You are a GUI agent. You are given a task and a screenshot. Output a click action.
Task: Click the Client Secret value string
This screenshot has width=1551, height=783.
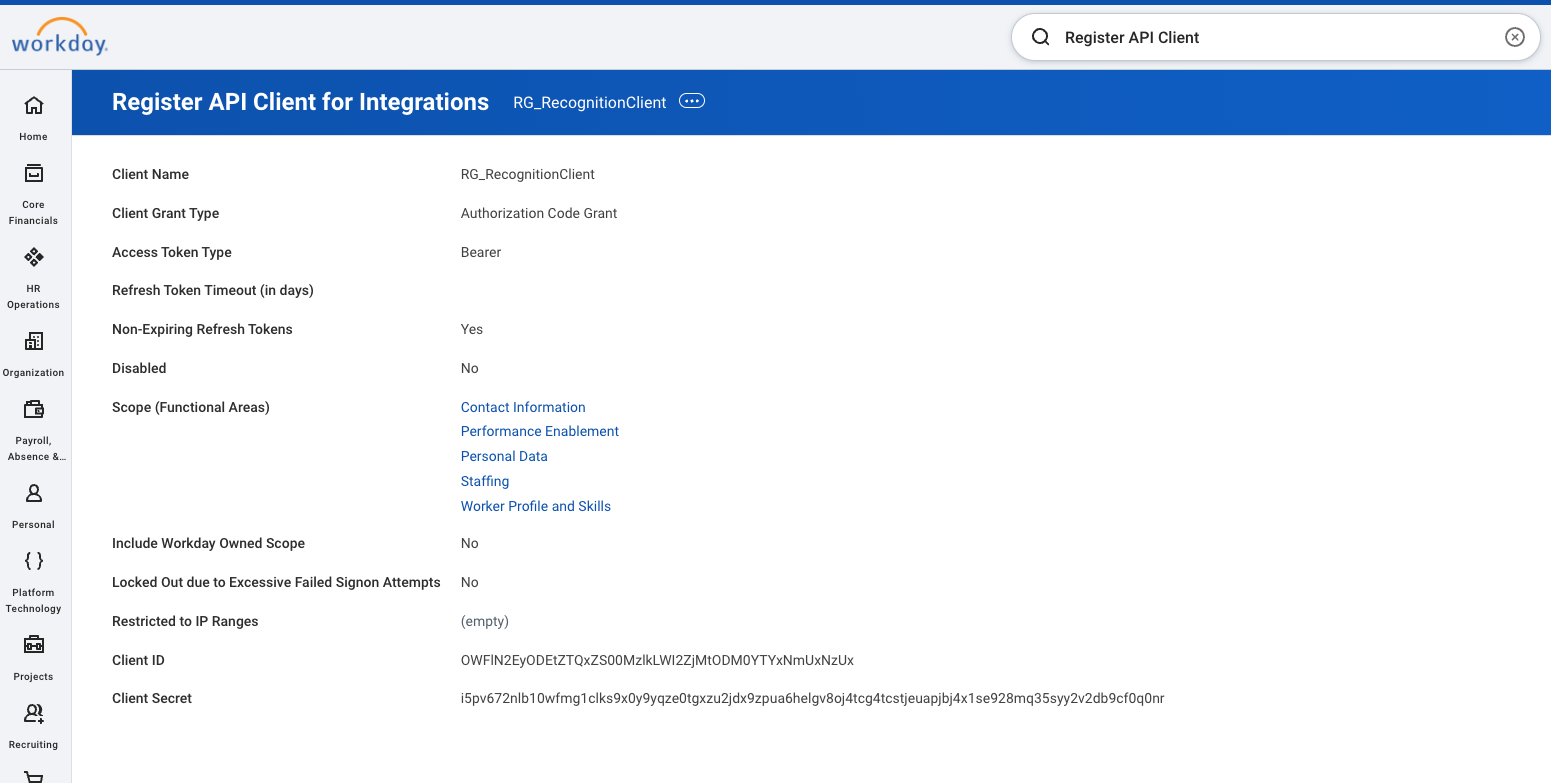coord(812,698)
